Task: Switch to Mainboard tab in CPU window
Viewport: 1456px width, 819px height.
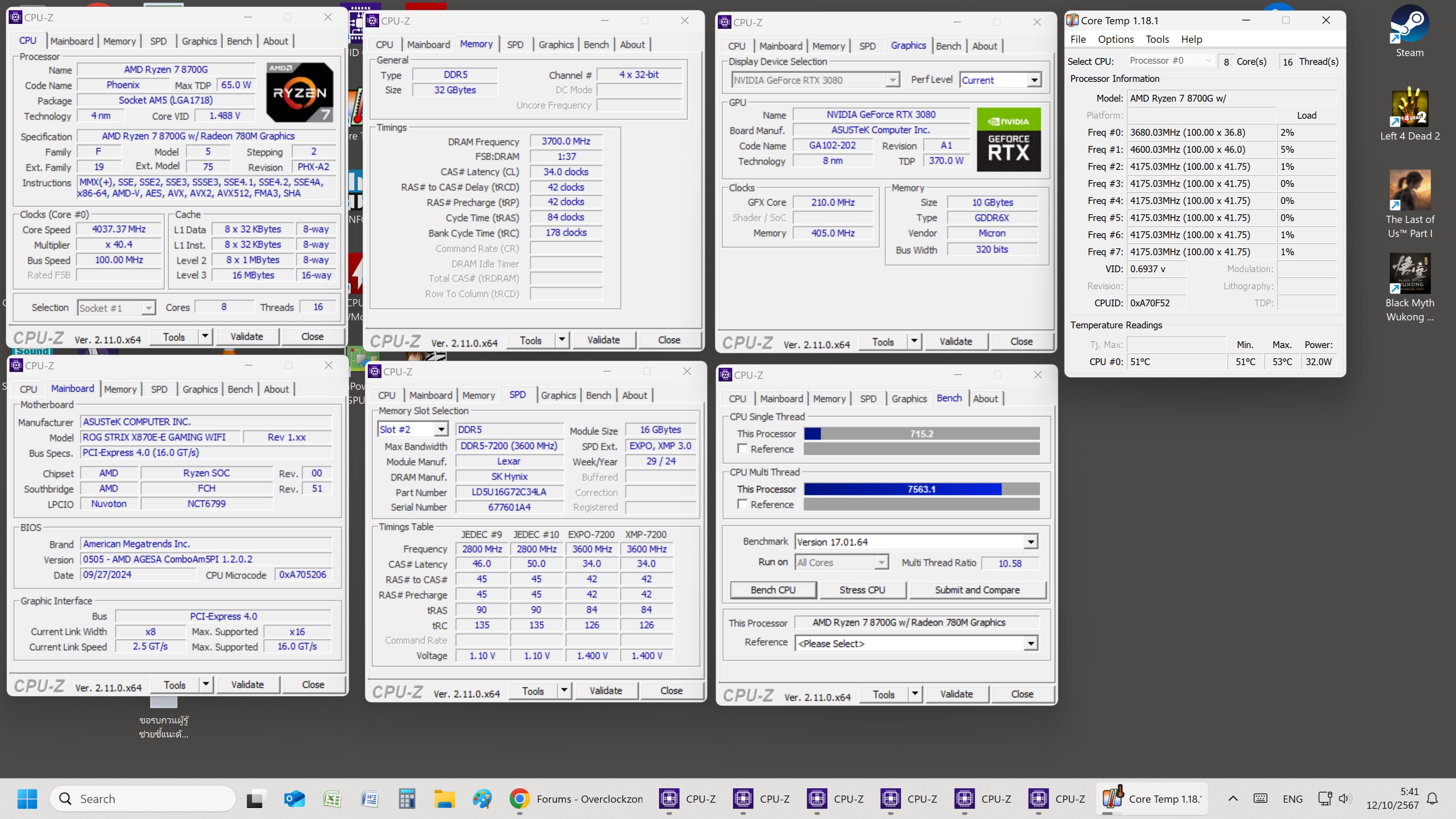Action: pyautogui.click(x=72, y=41)
